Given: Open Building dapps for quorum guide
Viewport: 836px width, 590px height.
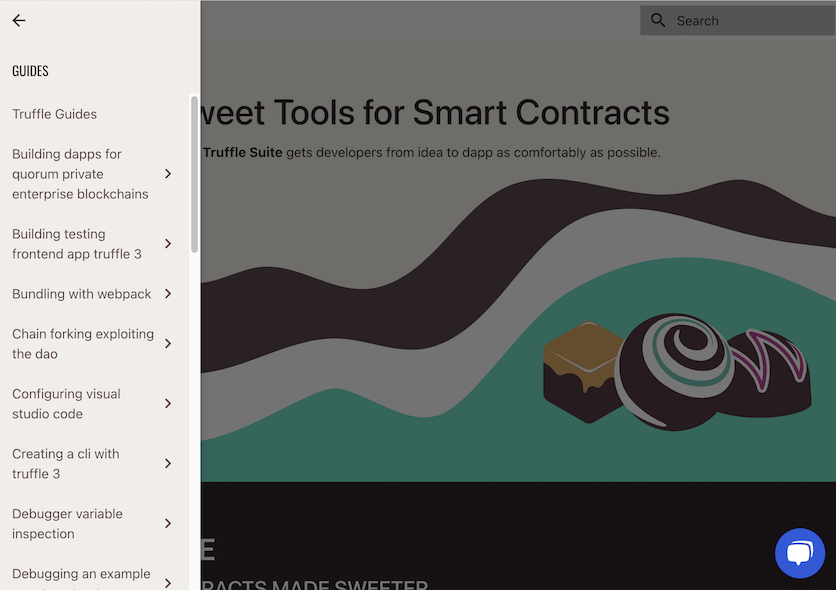Looking at the screenshot, I should (80, 174).
